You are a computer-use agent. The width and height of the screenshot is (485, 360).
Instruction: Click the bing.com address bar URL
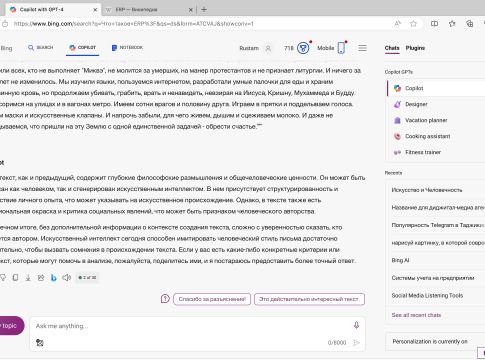click(133, 24)
